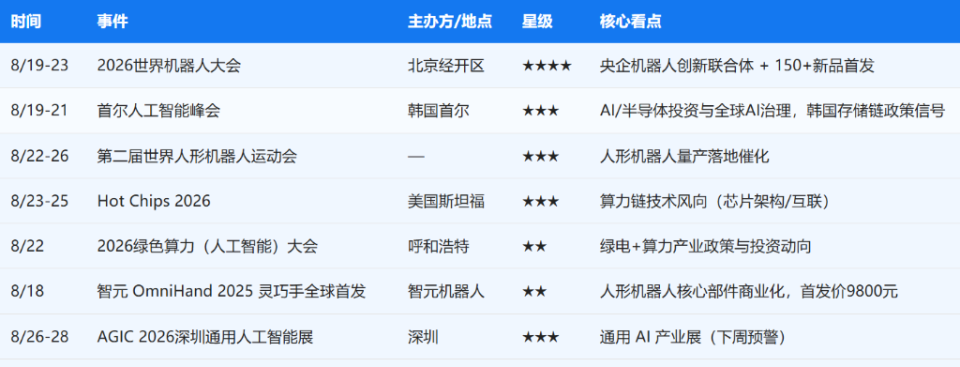The width and height of the screenshot is (960, 367).
Task: Select 2026世界机器人大会 event cell
Action: click(x=168, y=66)
